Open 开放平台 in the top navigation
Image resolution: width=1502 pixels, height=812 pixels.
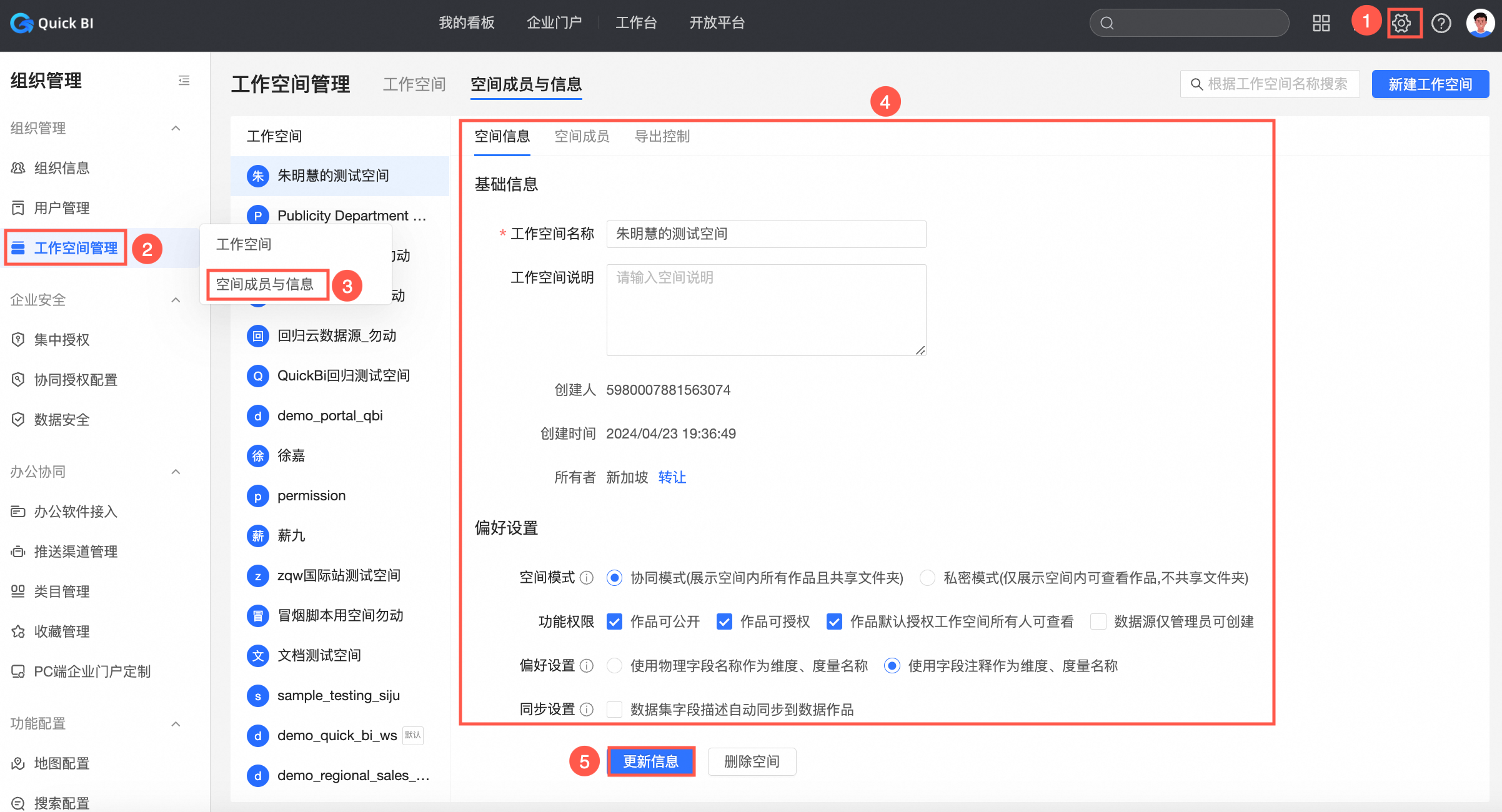click(717, 23)
